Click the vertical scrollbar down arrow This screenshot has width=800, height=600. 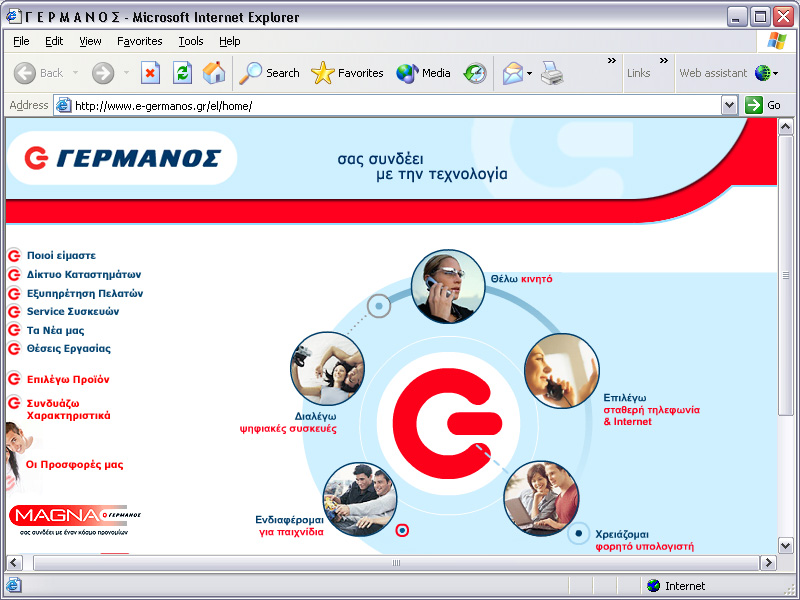click(x=785, y=545)
